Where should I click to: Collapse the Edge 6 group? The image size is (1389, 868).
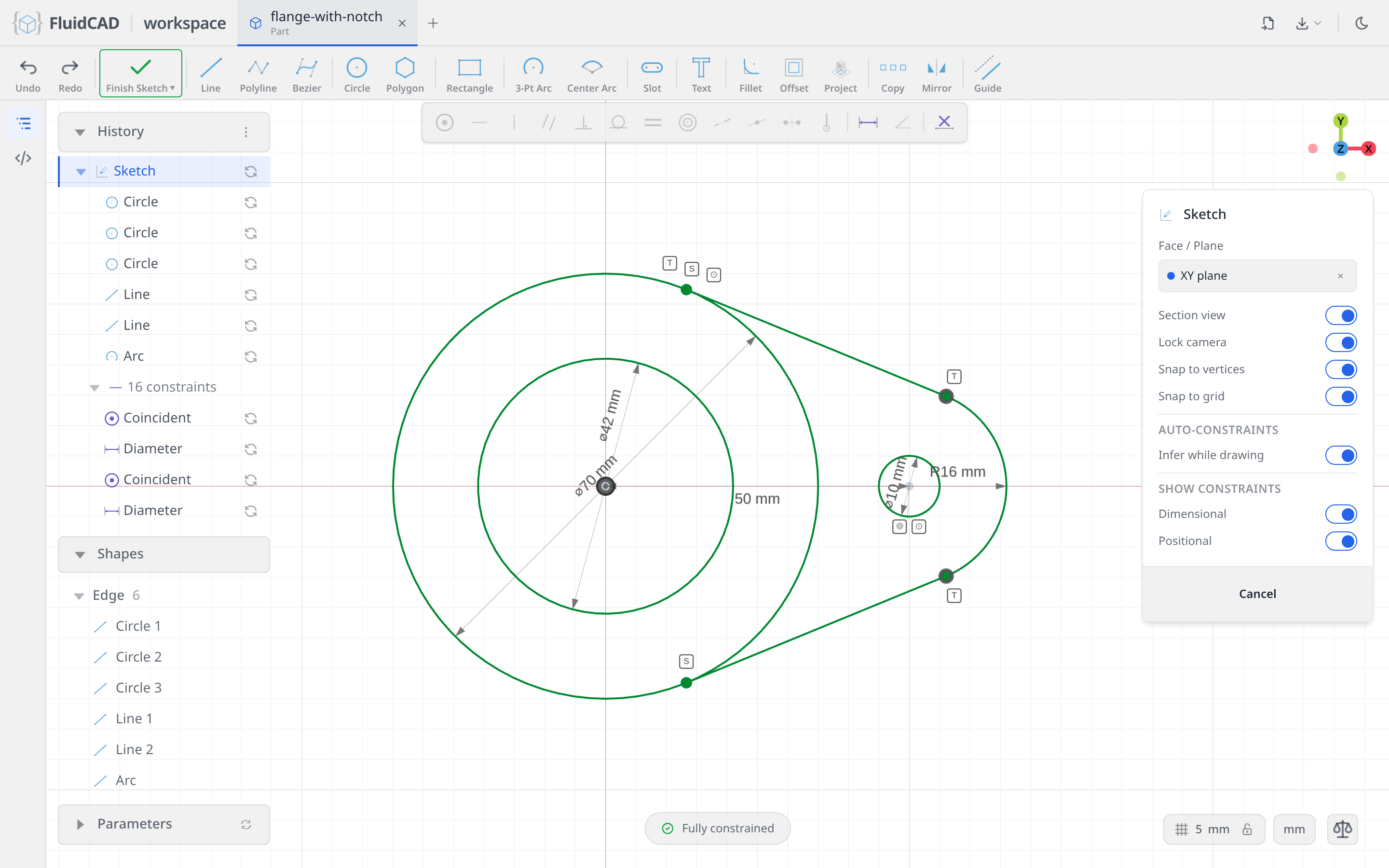79,596
